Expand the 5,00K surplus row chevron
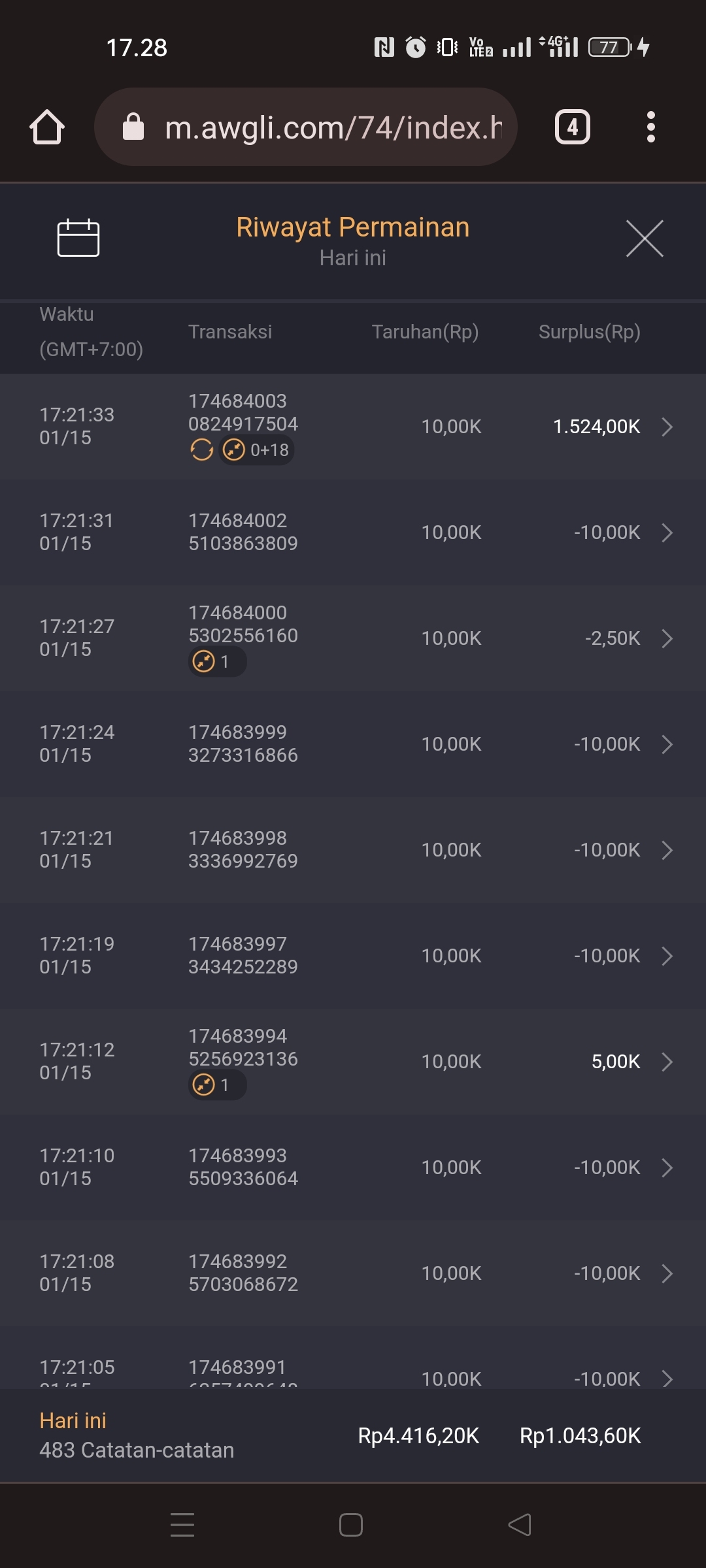 click(x=667, y=1062)
